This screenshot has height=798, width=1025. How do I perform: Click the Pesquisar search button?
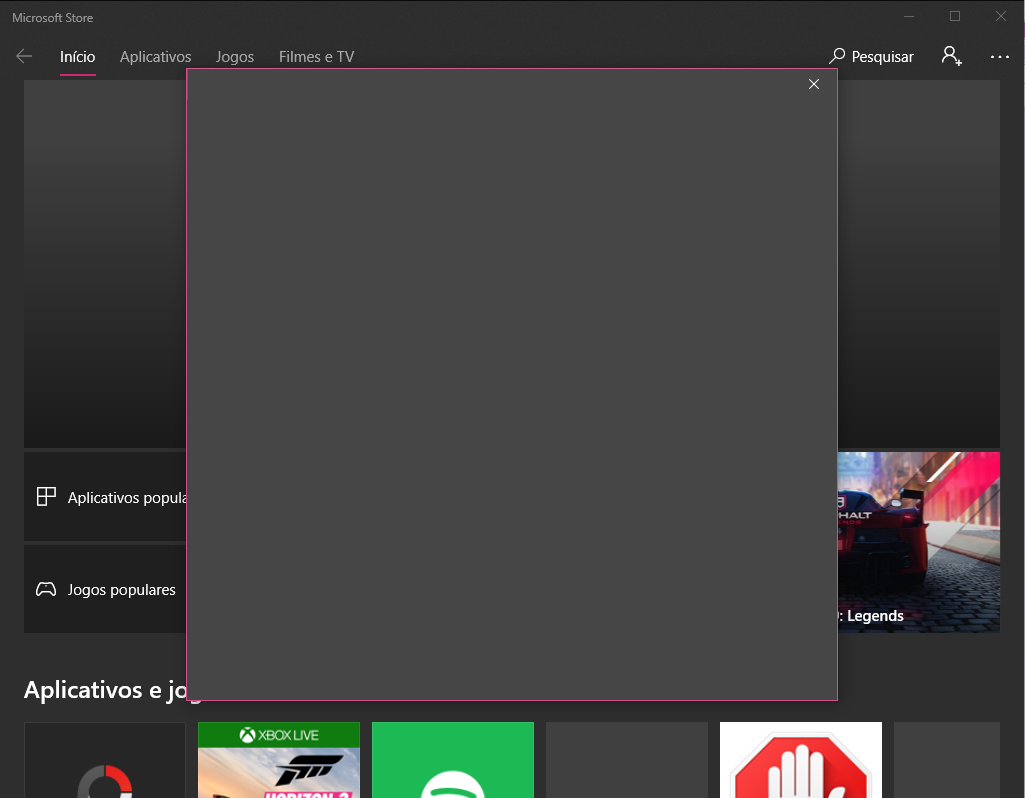pyautogui.click(x=871, y=56)
